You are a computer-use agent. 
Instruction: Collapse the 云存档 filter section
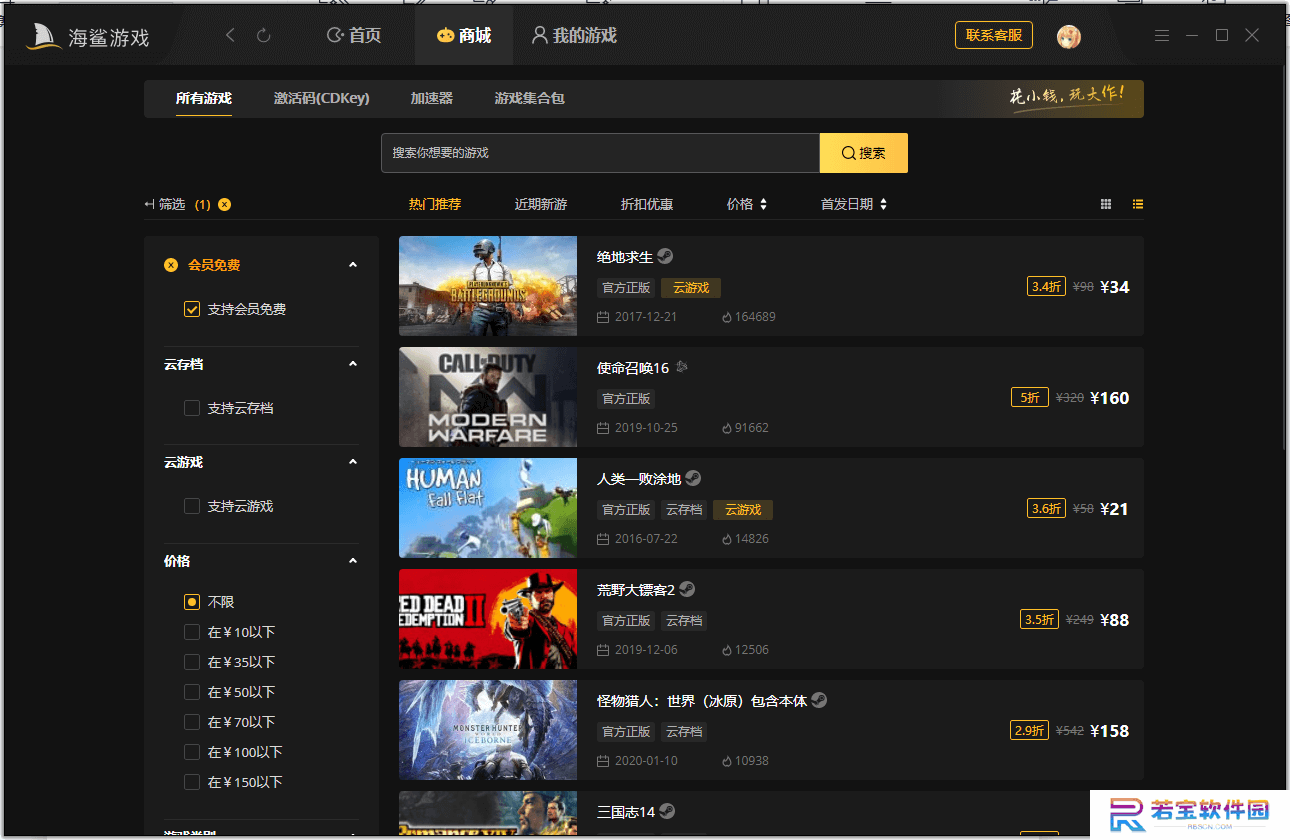353,364
